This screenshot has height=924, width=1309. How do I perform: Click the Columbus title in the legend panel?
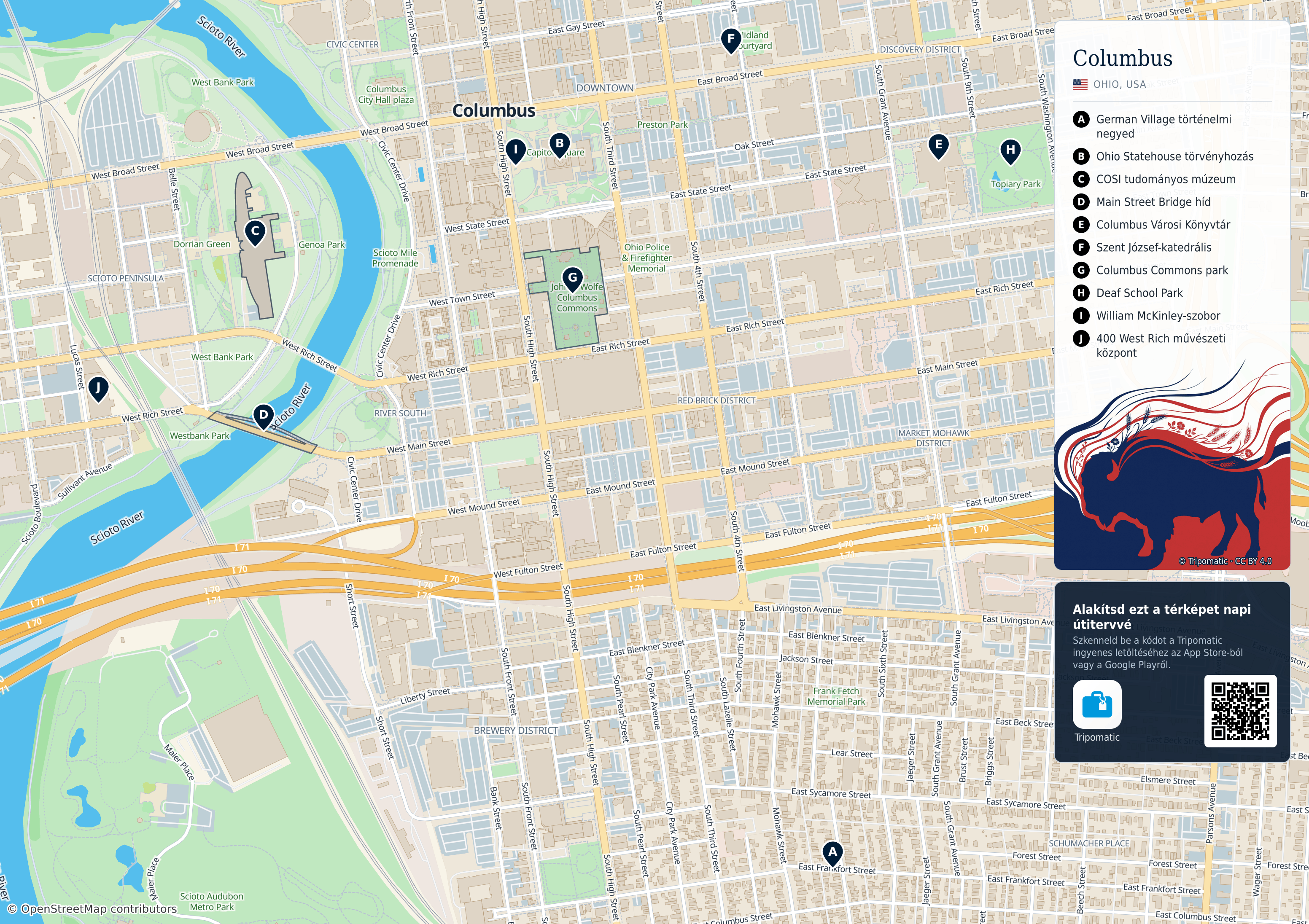pyautogui.click(x=1123, y=58)
